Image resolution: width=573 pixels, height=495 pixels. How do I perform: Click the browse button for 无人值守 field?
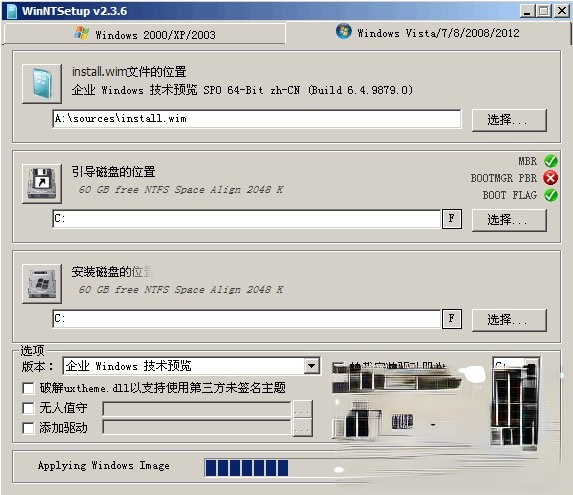pos(303,410)
